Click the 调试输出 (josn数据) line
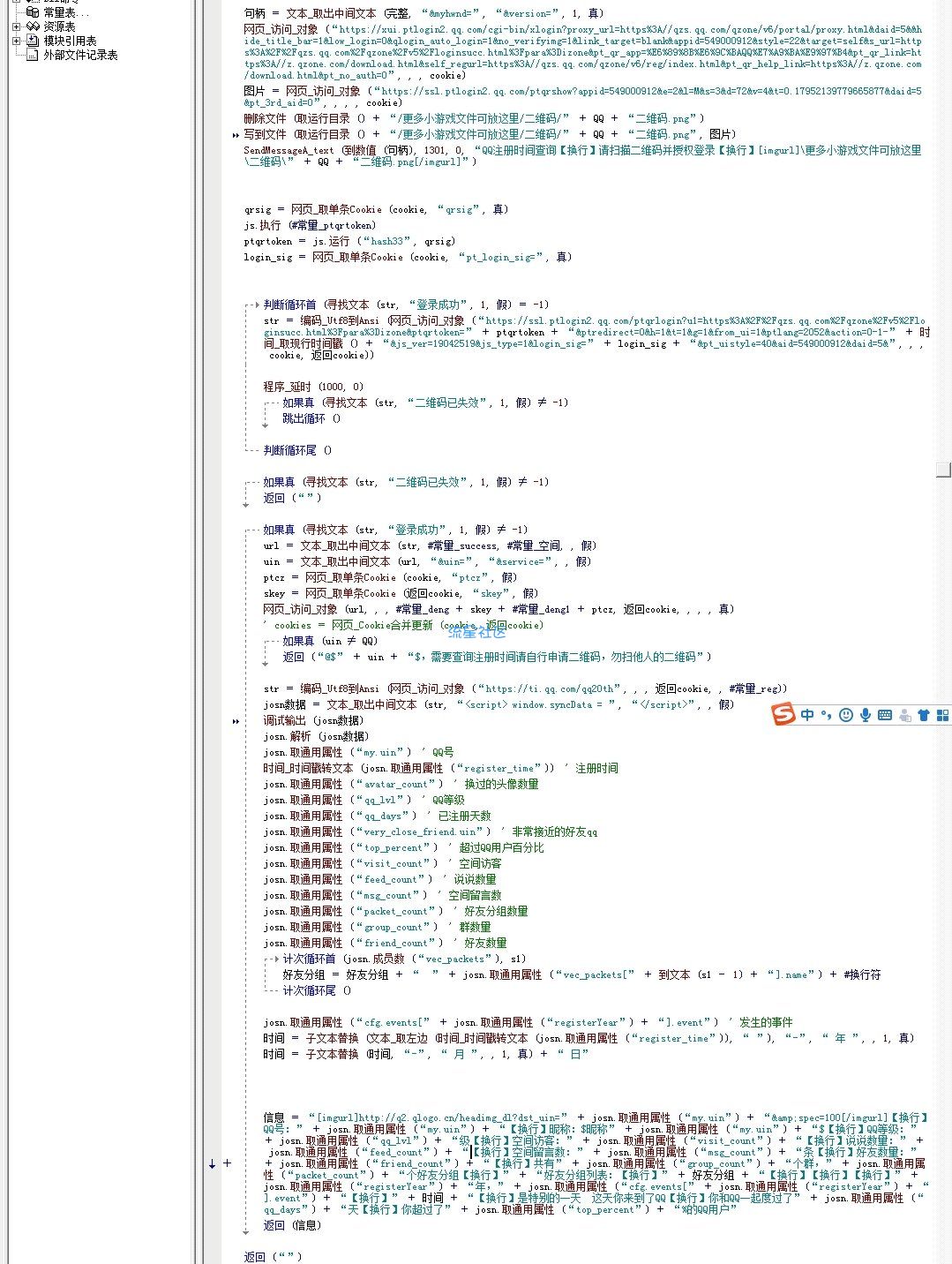 click(313, 720)
